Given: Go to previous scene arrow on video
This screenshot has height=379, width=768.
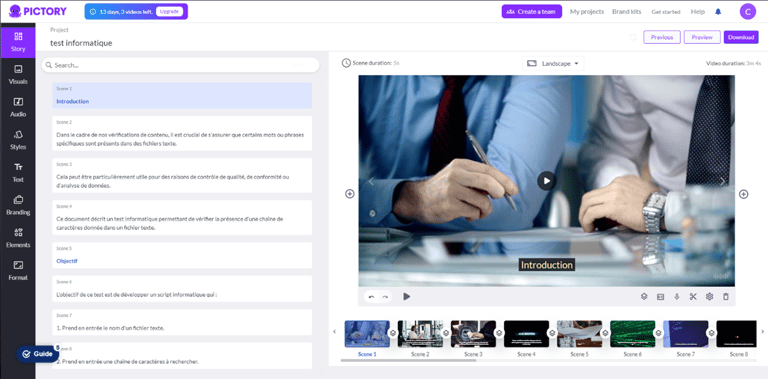Looking at the screenshot, I should [371, 181].
